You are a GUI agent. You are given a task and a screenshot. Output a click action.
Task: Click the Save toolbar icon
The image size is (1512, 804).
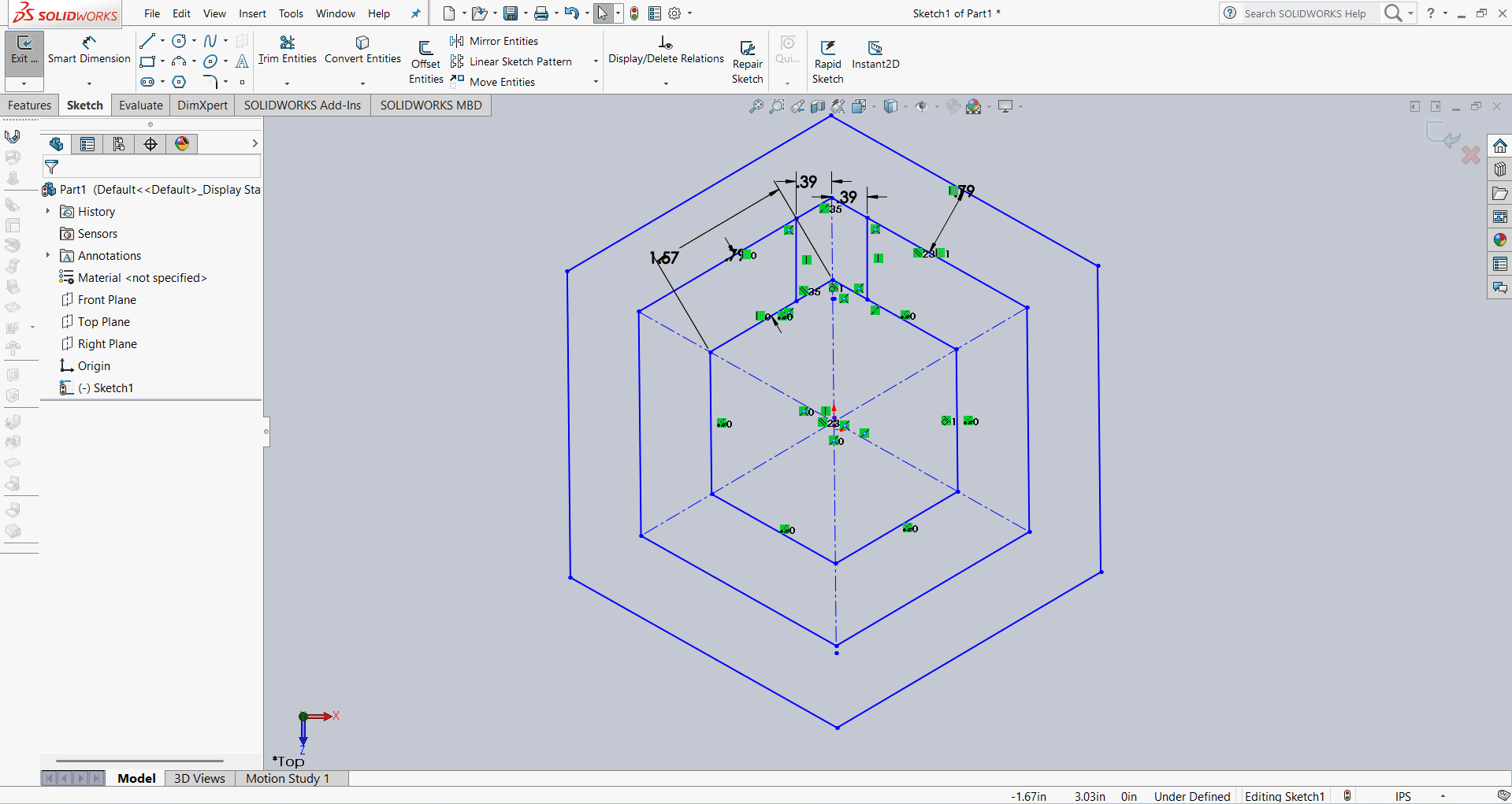pyautogui.click(x=511, y=13)
